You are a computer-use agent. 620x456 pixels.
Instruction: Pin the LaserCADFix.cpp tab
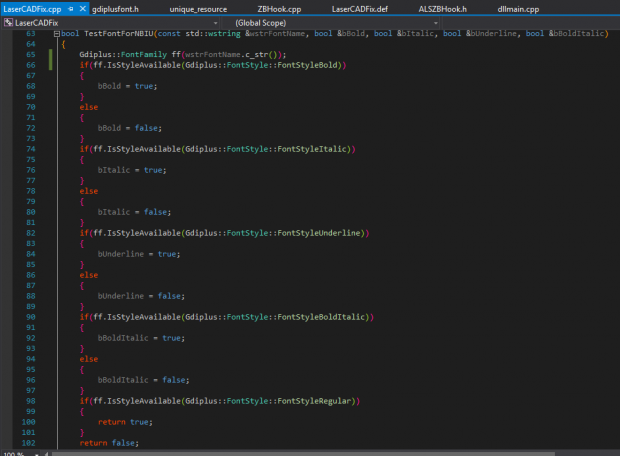click(x=69, y=9)
